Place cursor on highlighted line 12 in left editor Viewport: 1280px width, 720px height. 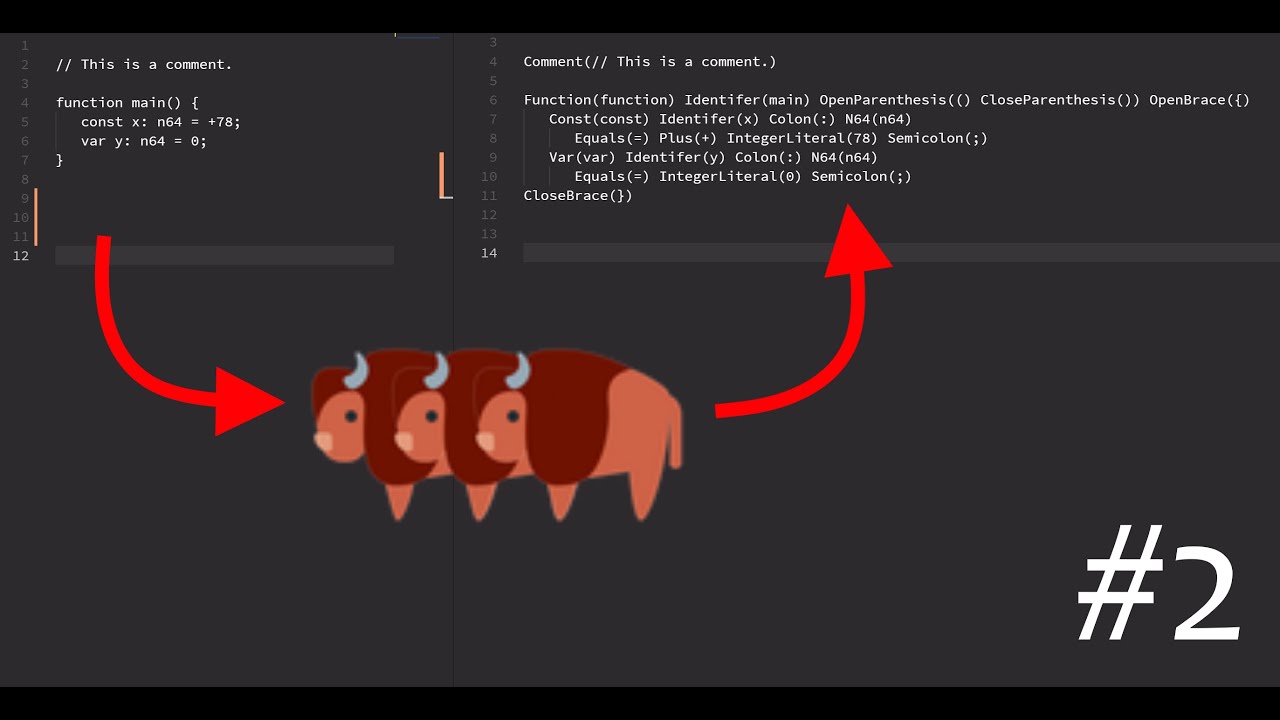click(x=225, y=256)
